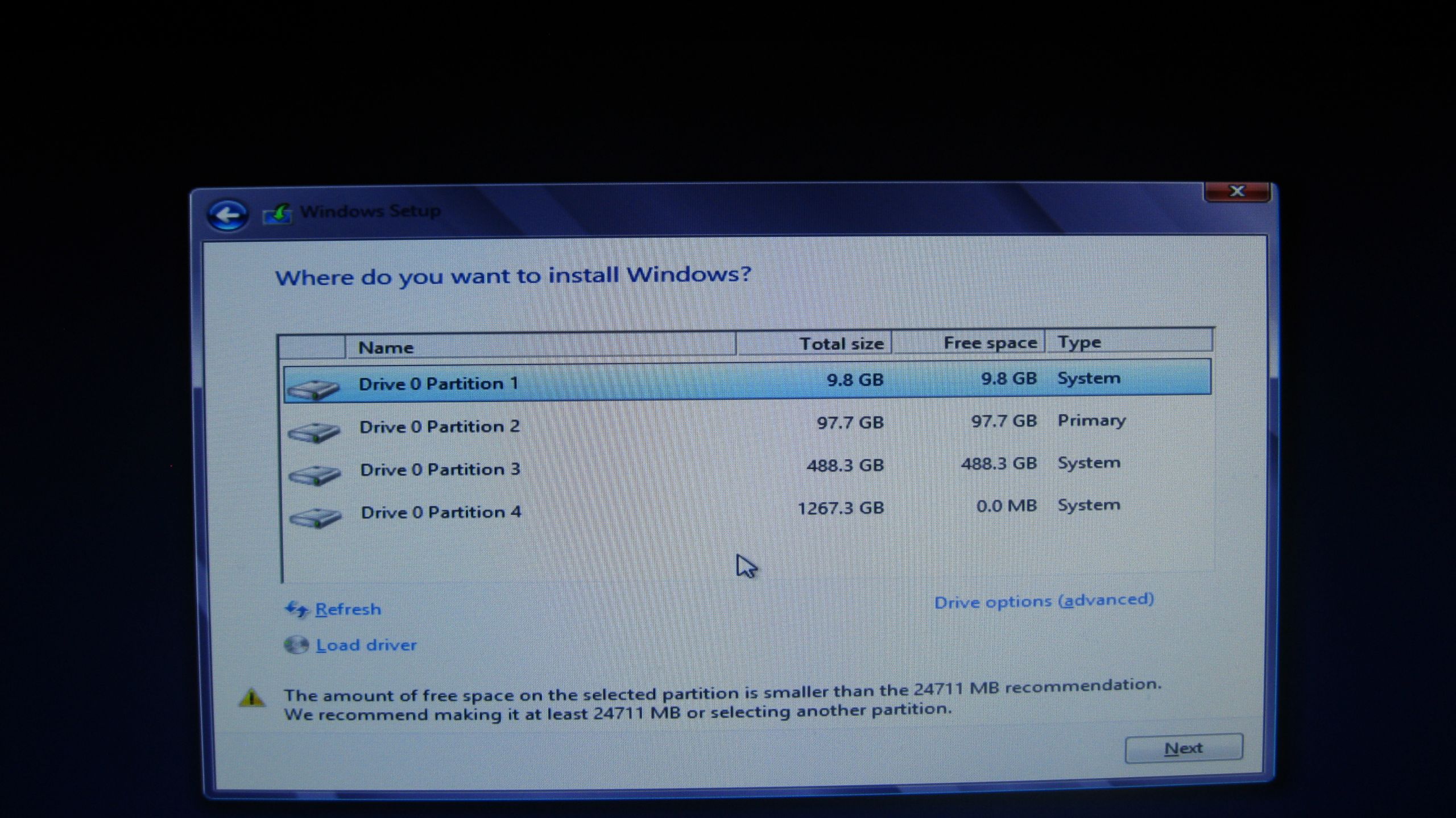Sort by the Name column header

(x=540, y=346)
